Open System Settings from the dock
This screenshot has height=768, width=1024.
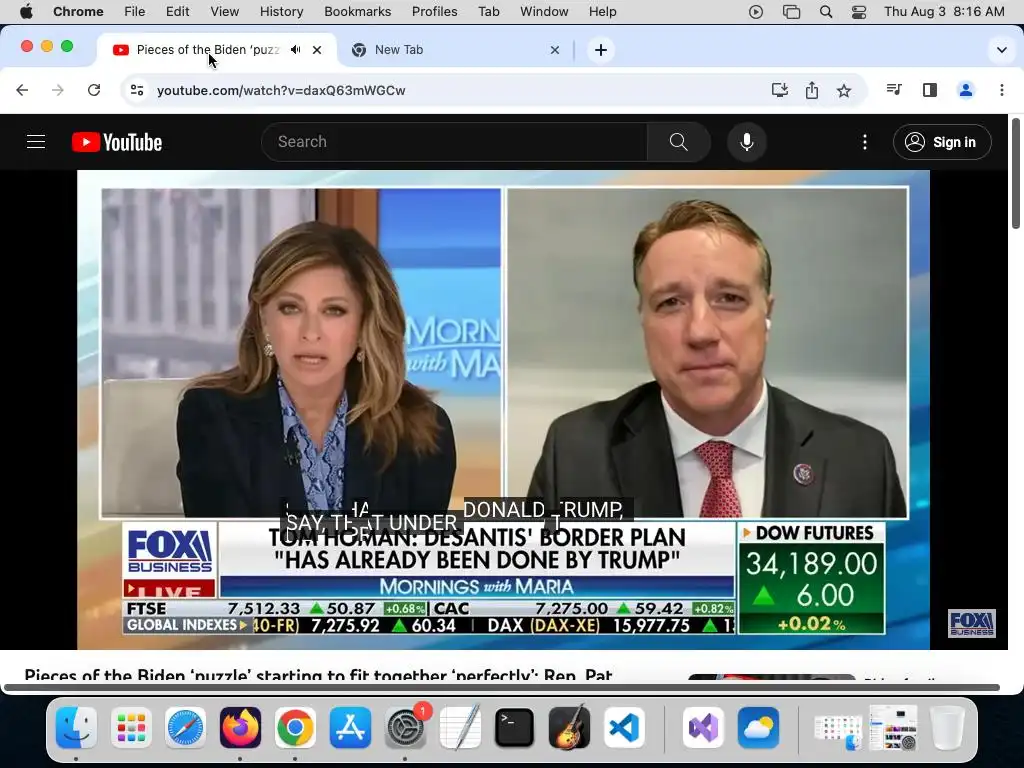click(405, 727)
